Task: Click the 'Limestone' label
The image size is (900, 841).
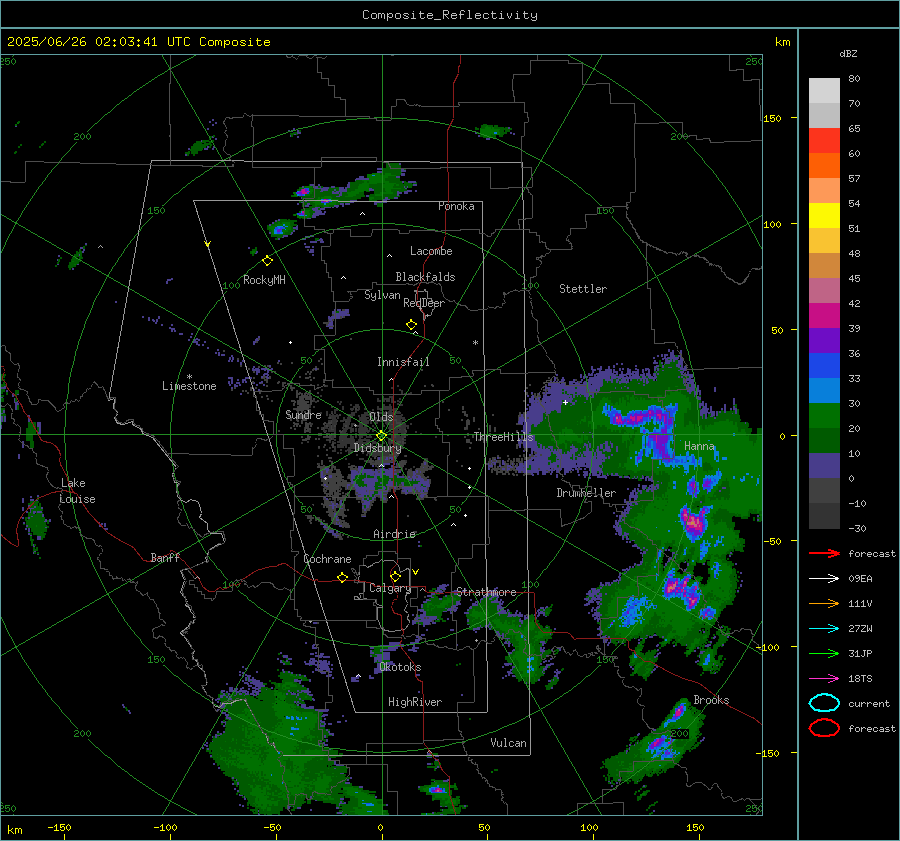Action: pos(189,386)
